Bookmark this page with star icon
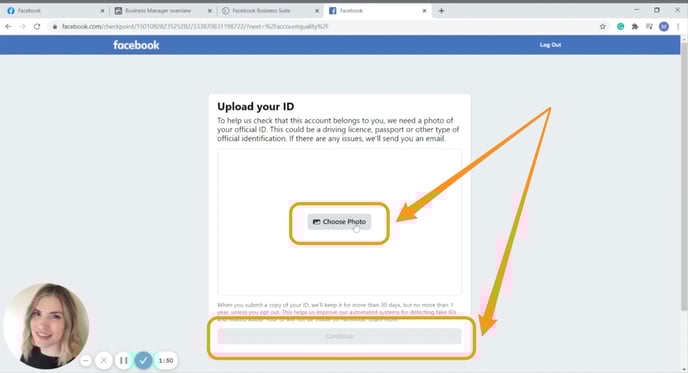Screen dimensions: 688x373 [603, 27]
